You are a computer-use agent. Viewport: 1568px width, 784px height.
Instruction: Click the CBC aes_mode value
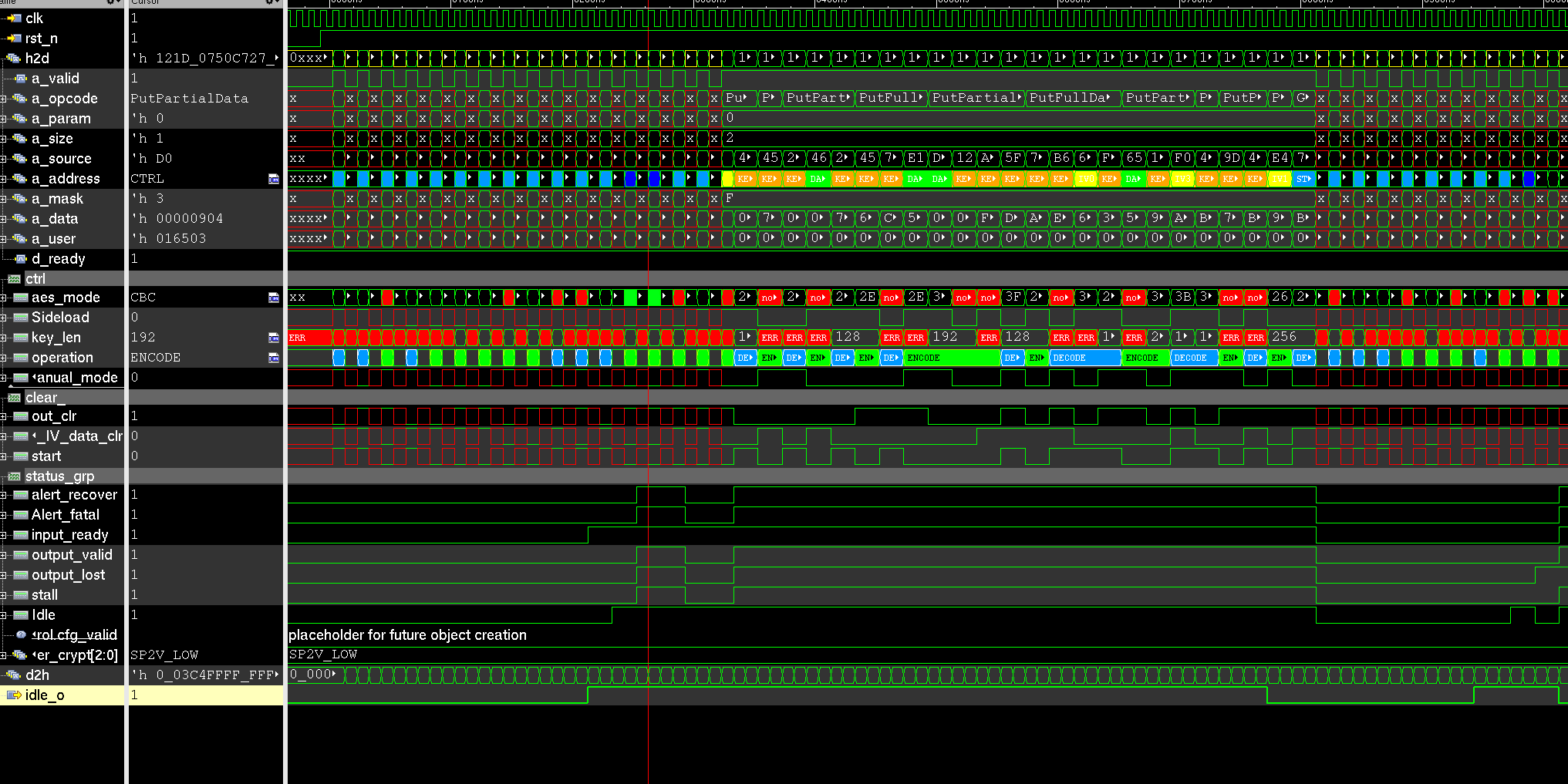143,297
